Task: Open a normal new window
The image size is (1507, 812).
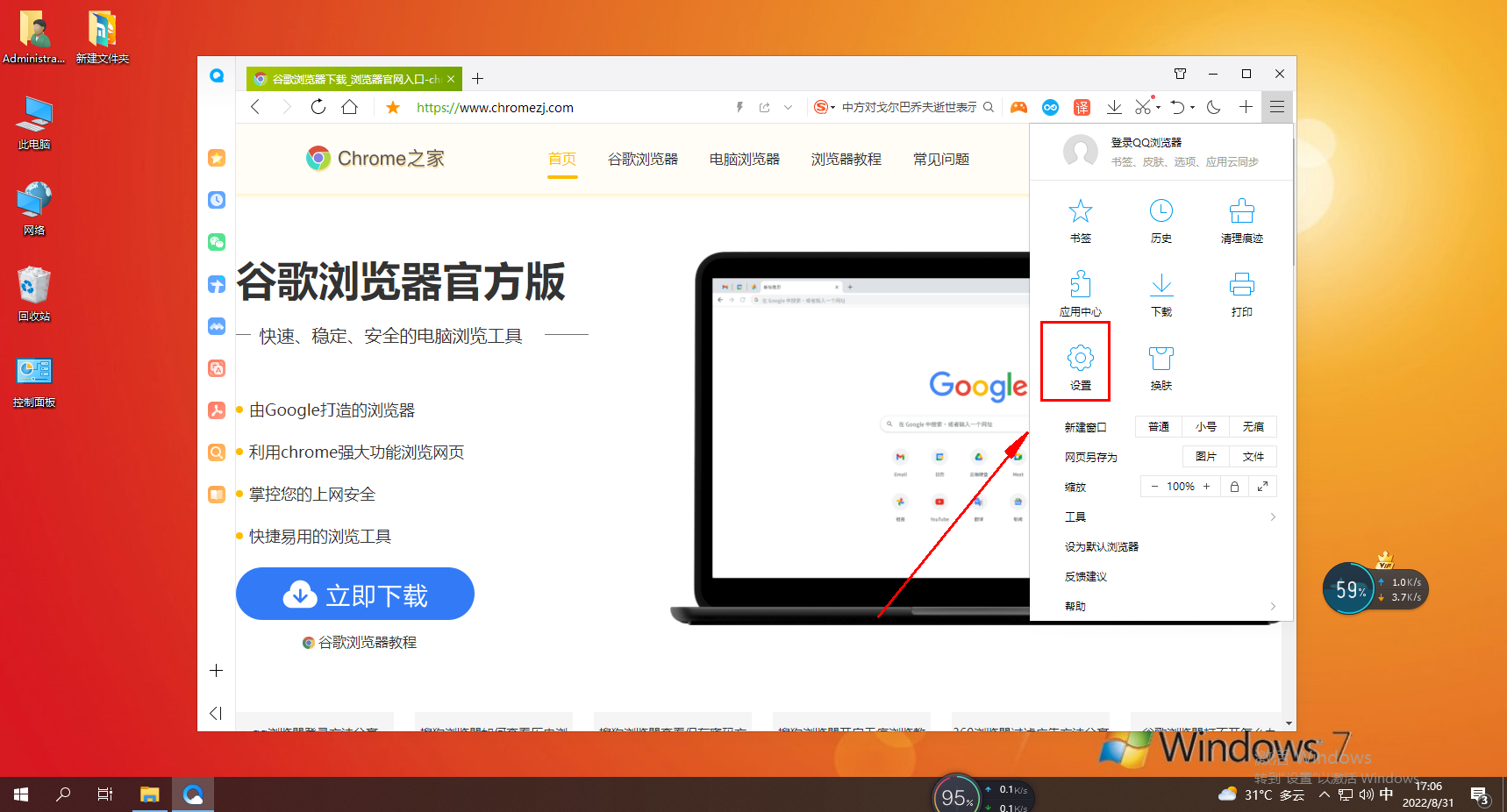Action: click(1159, 427)
